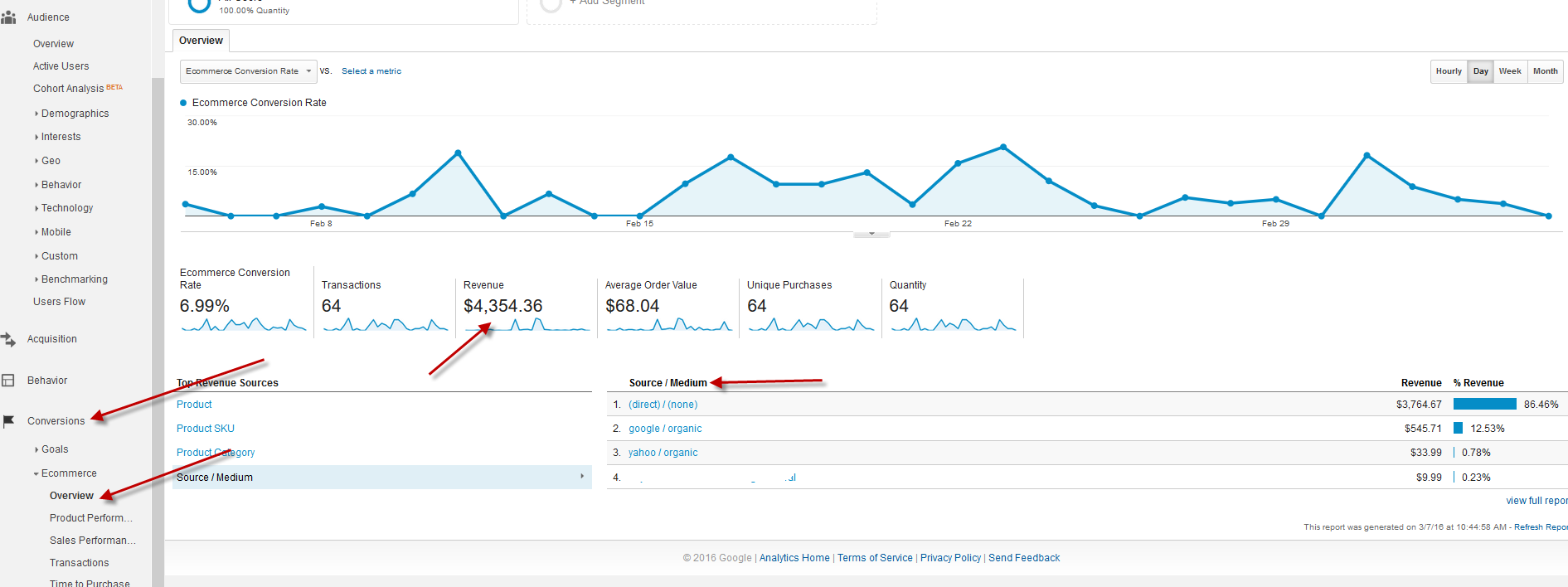The height and width of the screenshot is (587, 1568).
Task: Click the Conversions flag icon
Action: (8, 421)
